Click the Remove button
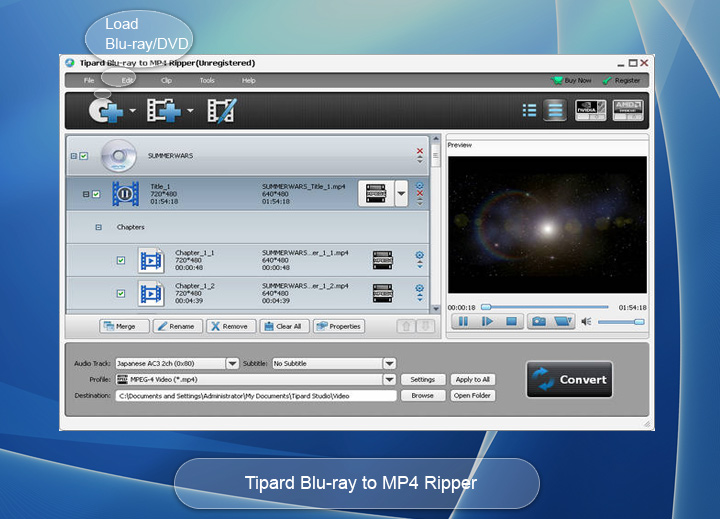Screen dimensions: 720x519 coord(231,326)
